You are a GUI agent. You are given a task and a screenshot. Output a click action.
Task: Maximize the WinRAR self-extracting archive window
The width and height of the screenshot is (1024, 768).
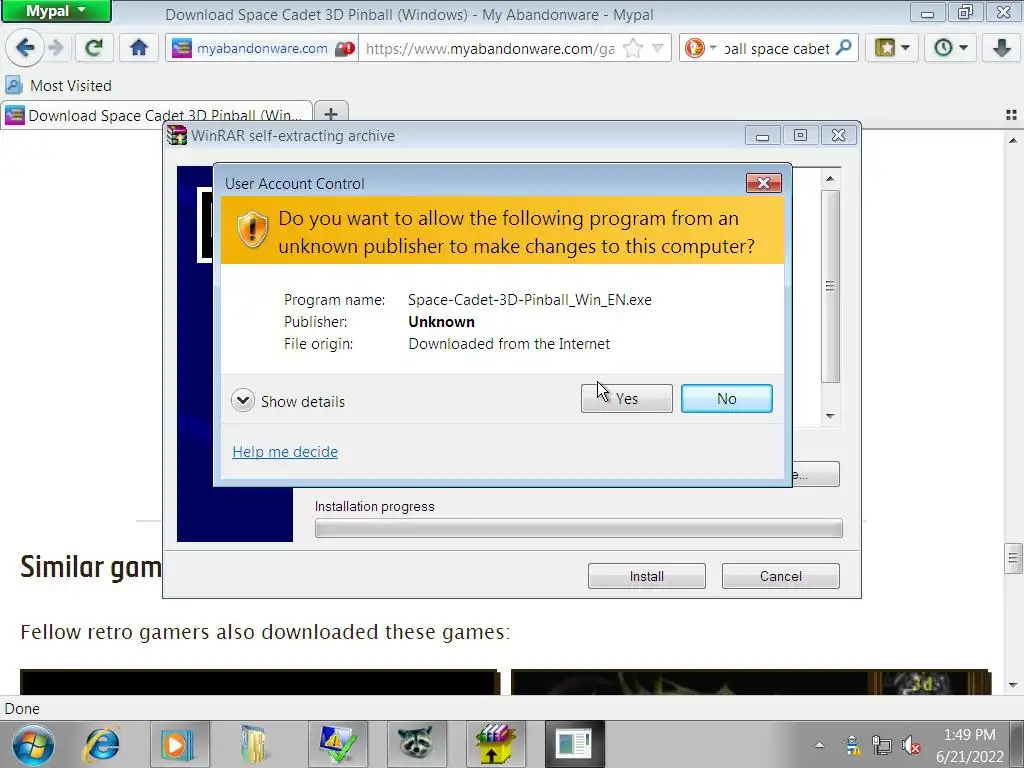(800, 135)
